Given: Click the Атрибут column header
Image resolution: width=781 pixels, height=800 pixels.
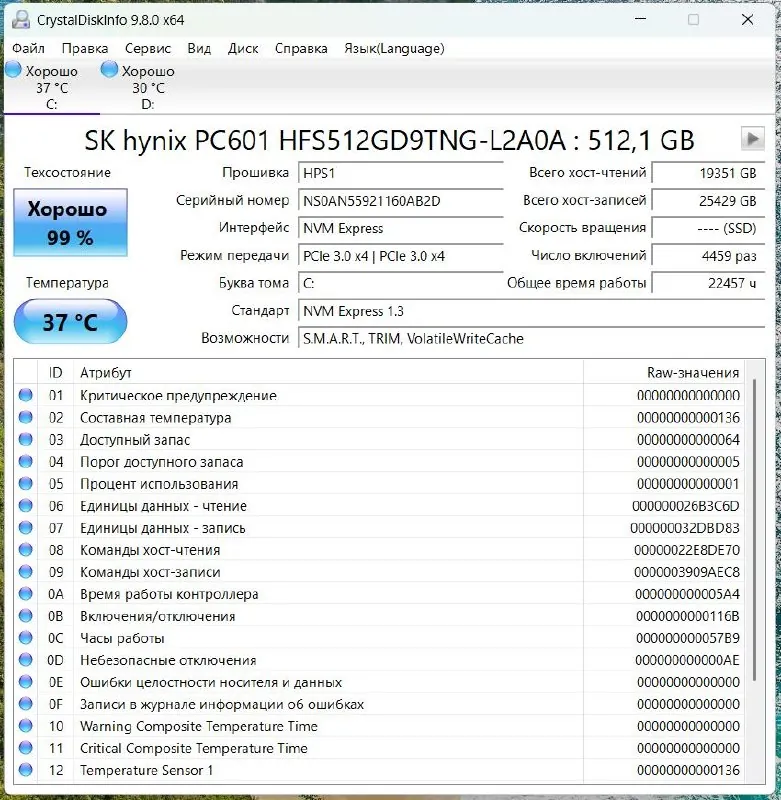Looking at the screenshot, I should 329,373.
